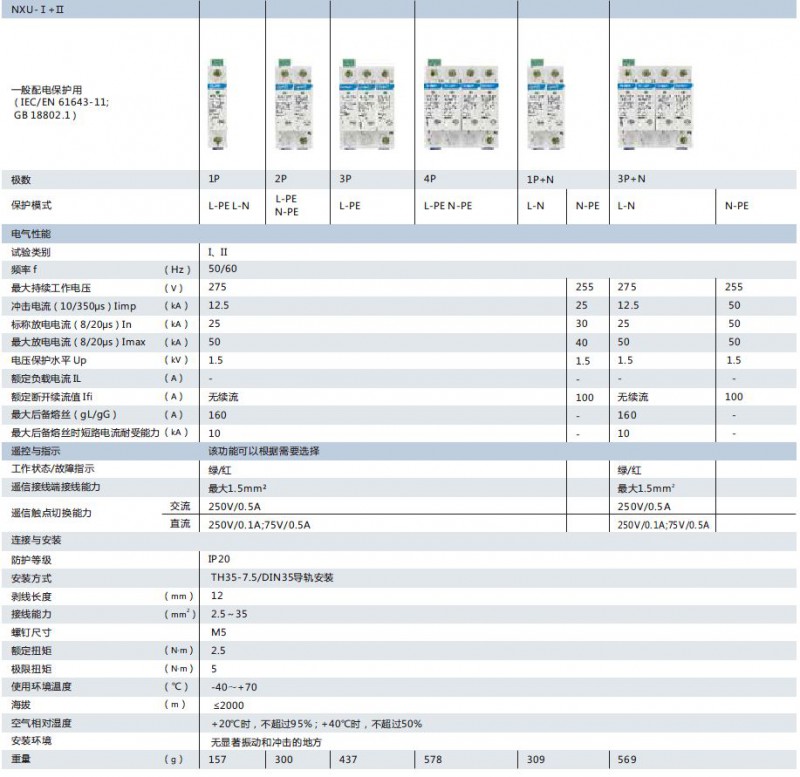Select the 4P surge protector product image
Image resolution: width=800 pixels, height=777 pixels.
pyautogui.click(x=463, y=105)
